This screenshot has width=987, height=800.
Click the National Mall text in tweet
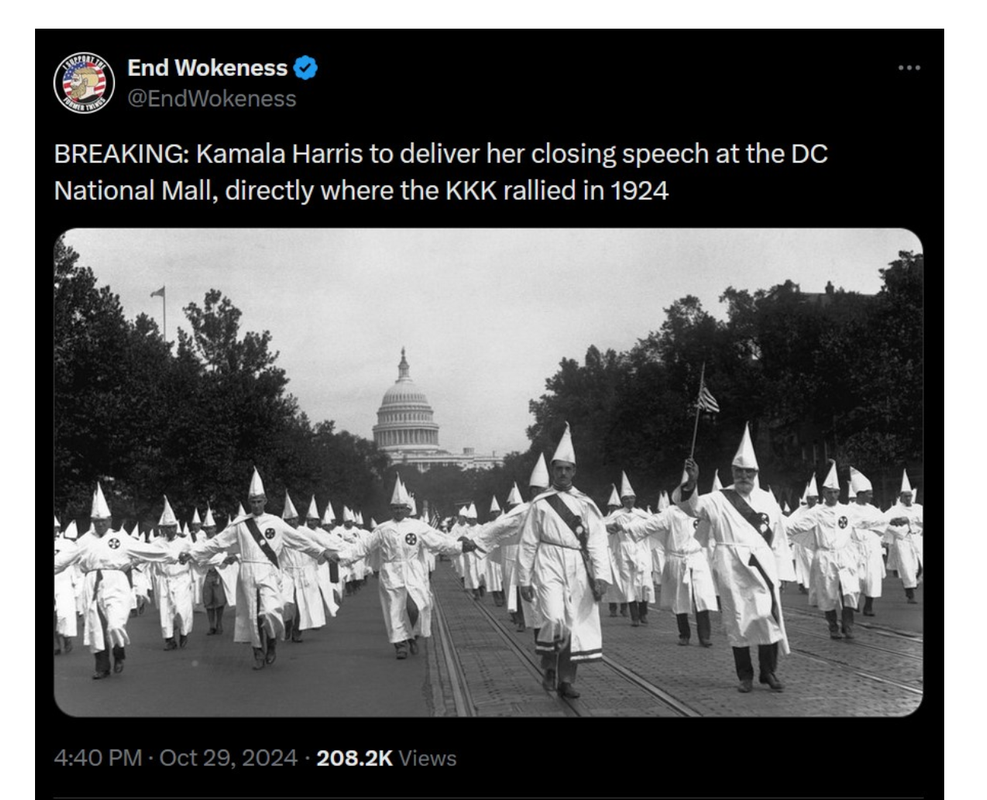click(x=135, y=191)
